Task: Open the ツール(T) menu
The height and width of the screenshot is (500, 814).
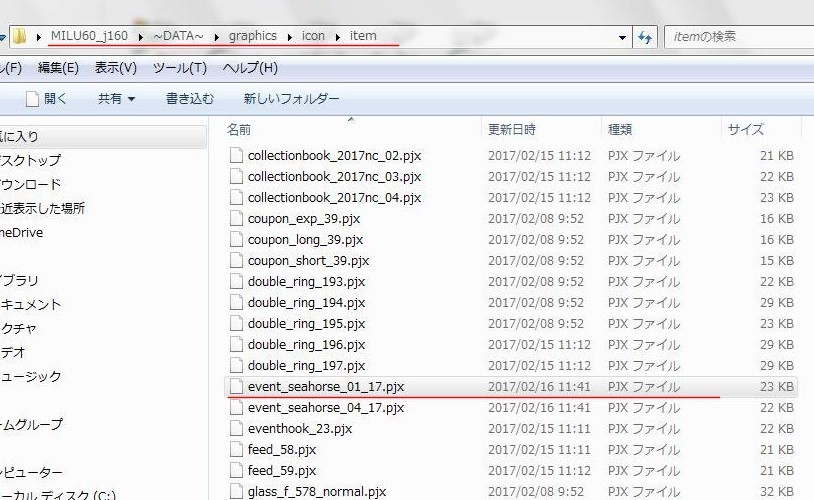Action: [179, 68]
